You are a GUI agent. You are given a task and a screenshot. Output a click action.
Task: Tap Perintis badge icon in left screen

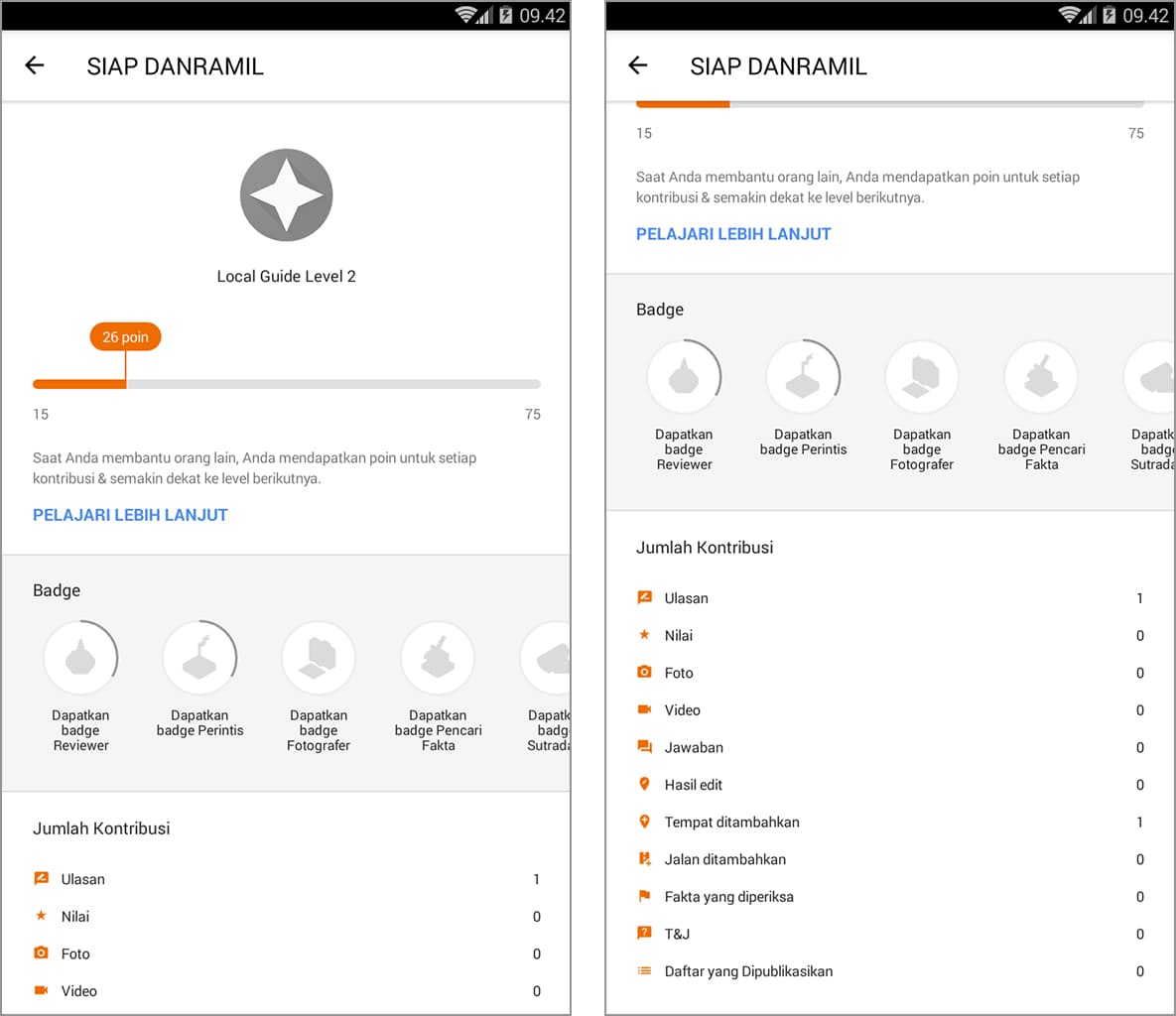coord(200,659)
